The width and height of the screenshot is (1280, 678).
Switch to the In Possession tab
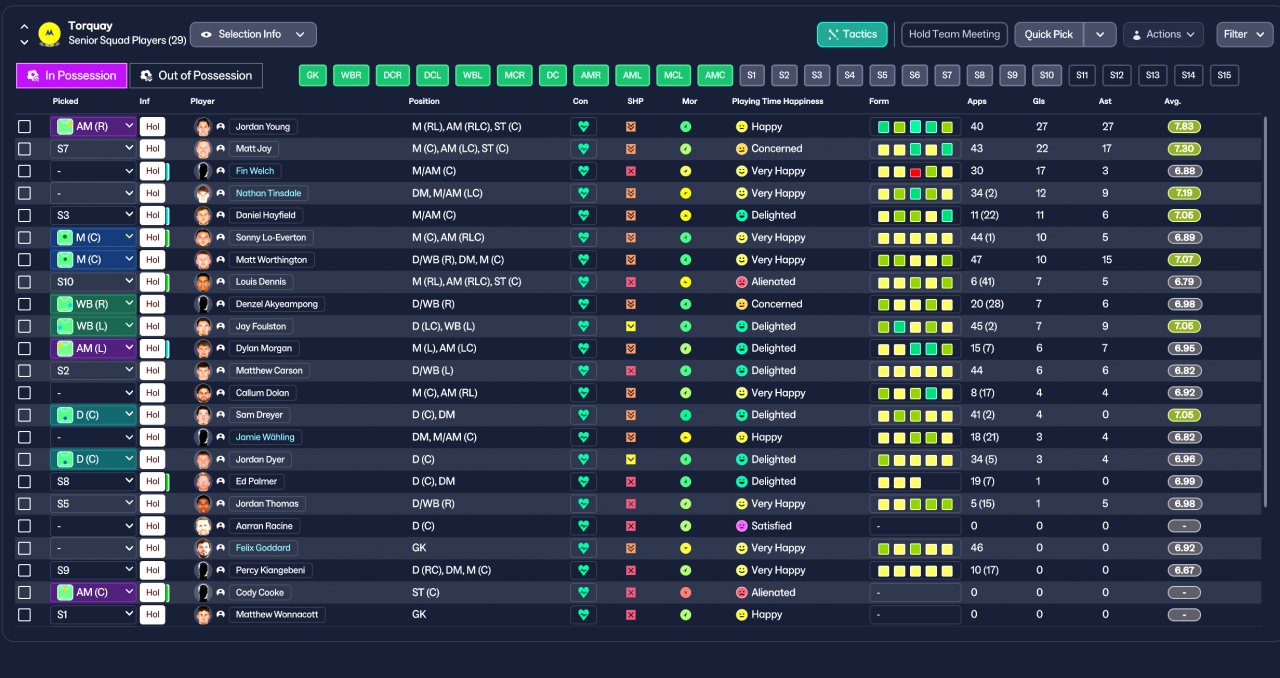[72, 75]
